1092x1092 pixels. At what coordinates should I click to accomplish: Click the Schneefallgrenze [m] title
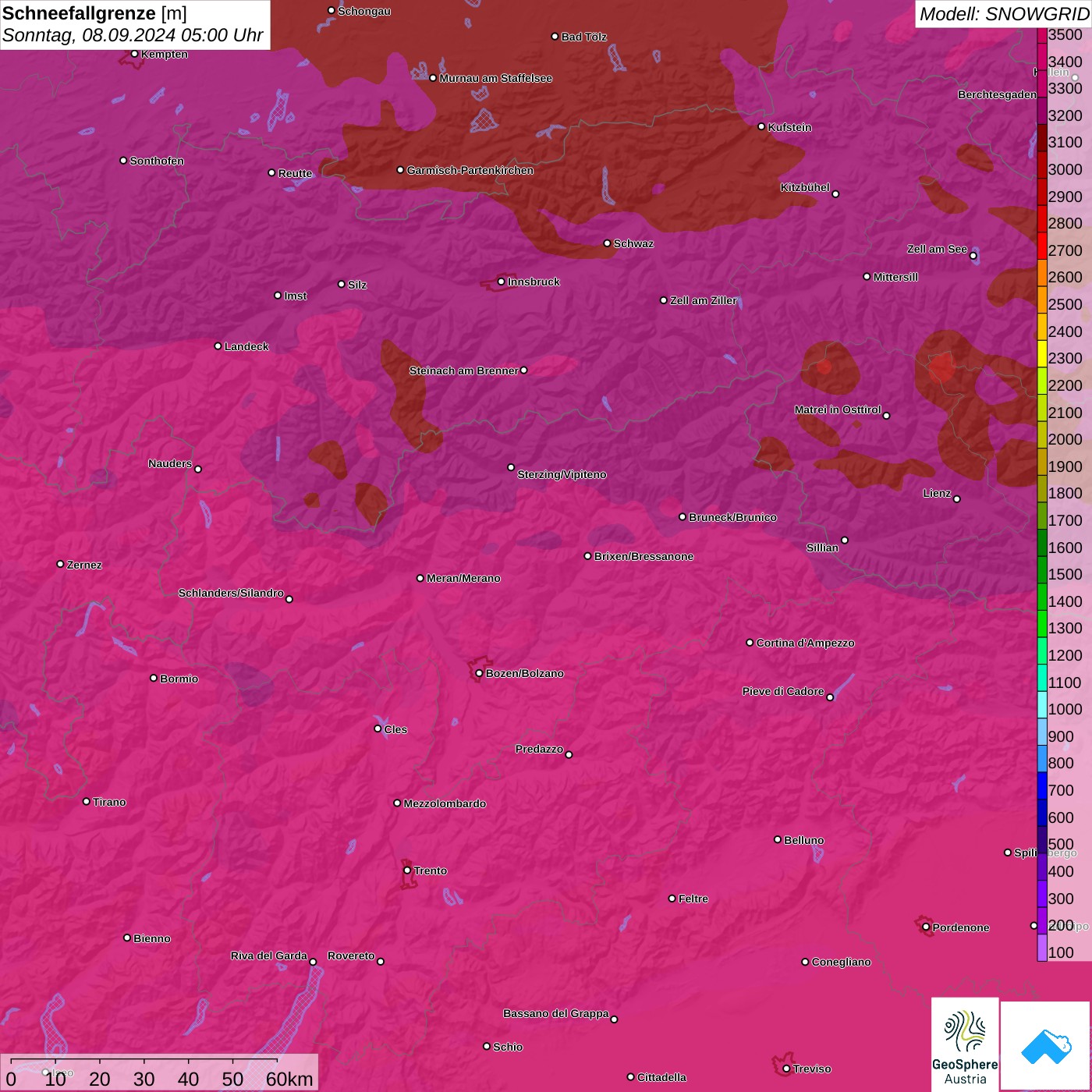[x=95, y=13]
